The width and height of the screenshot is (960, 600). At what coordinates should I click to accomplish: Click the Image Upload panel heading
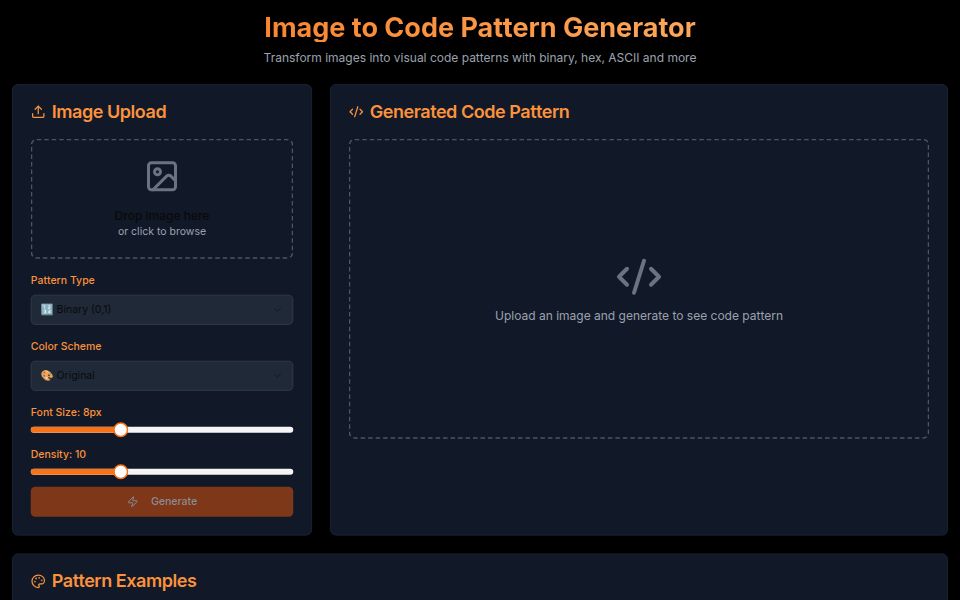click(x=107, y=111)
